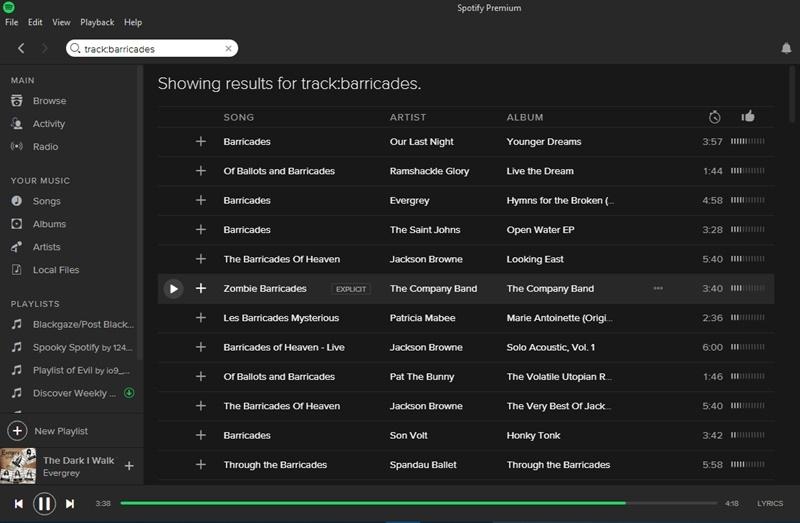The height and width of the screenshot is (523, 800).
Task: Add Les Barricades Mysterious to library
Action: [x=201, y=318]
